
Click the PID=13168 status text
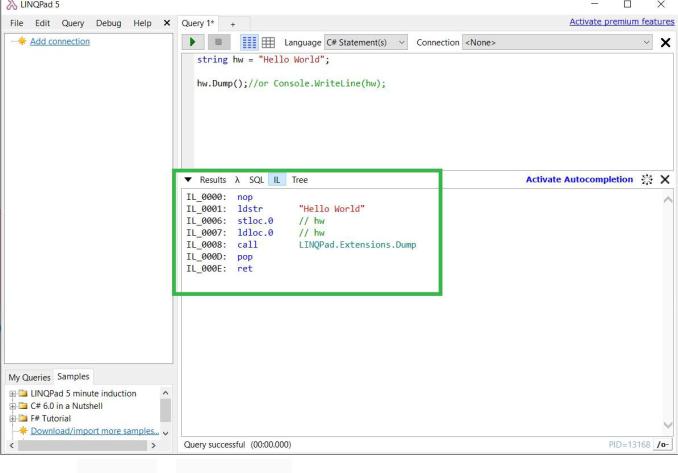(629, 444)
